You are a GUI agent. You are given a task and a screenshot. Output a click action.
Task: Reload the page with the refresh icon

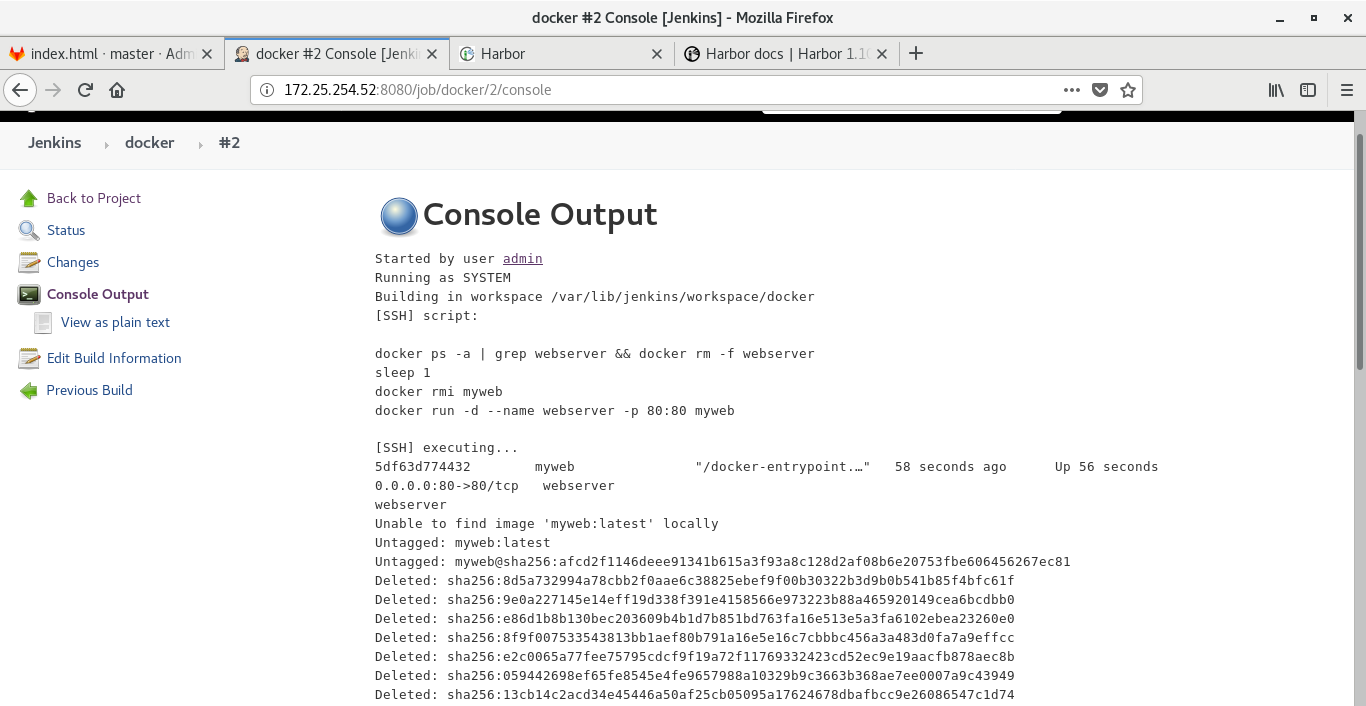click(x=85, y=90)
